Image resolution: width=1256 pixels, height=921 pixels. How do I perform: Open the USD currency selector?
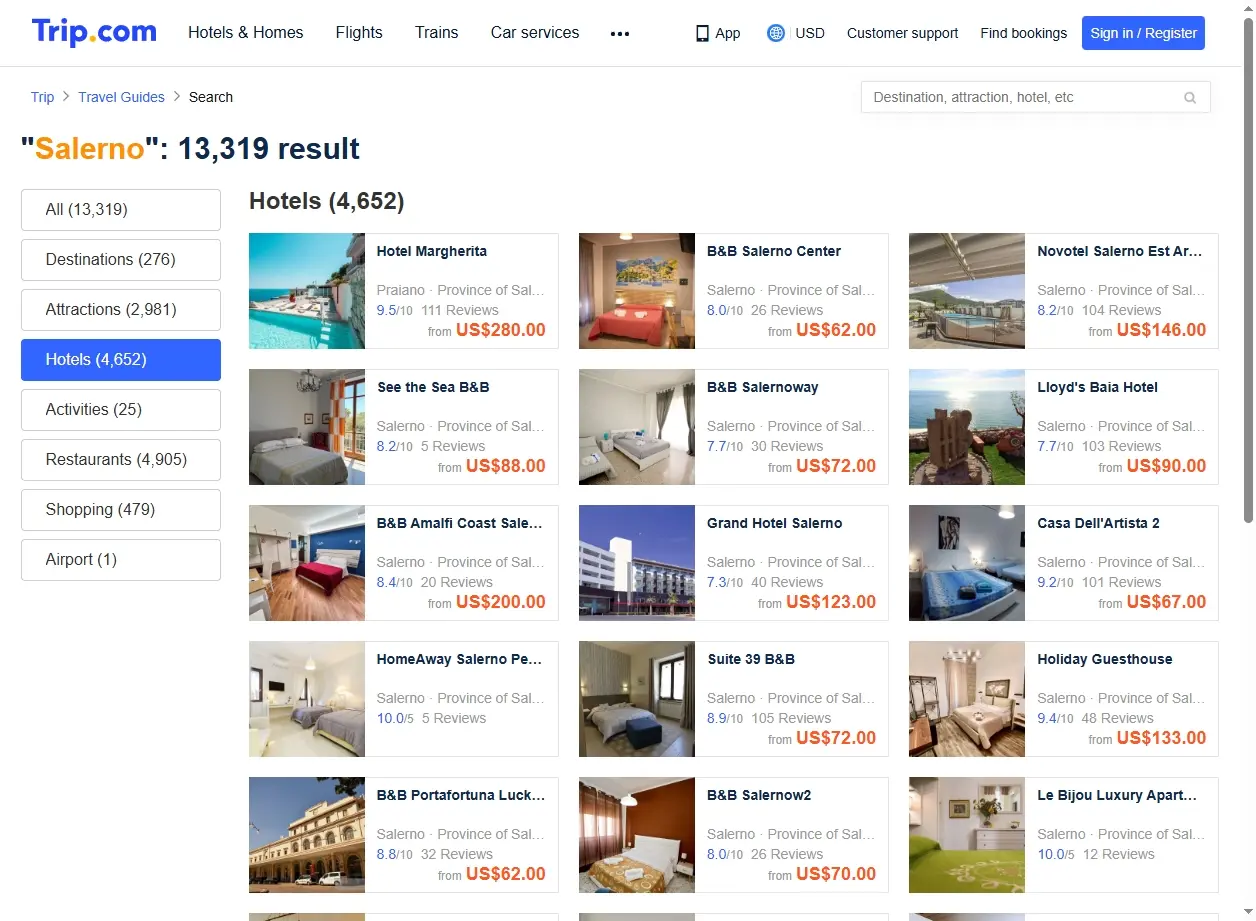point(810,33)
